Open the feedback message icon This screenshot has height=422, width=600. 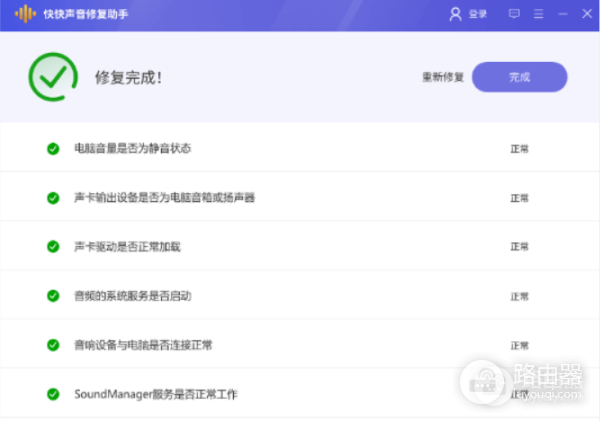coord(514,14)
